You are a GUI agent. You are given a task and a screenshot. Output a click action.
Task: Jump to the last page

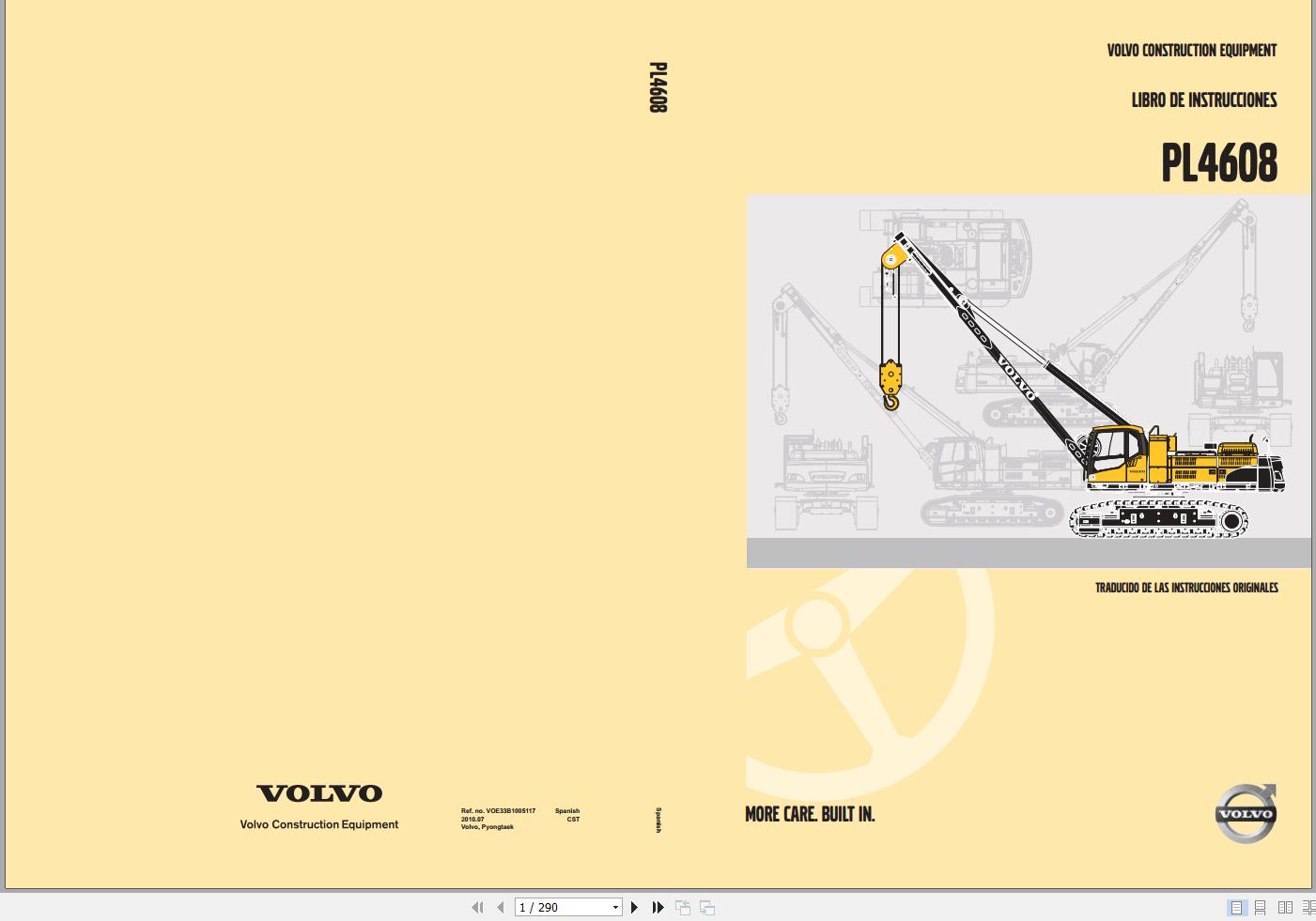point(658,907)
